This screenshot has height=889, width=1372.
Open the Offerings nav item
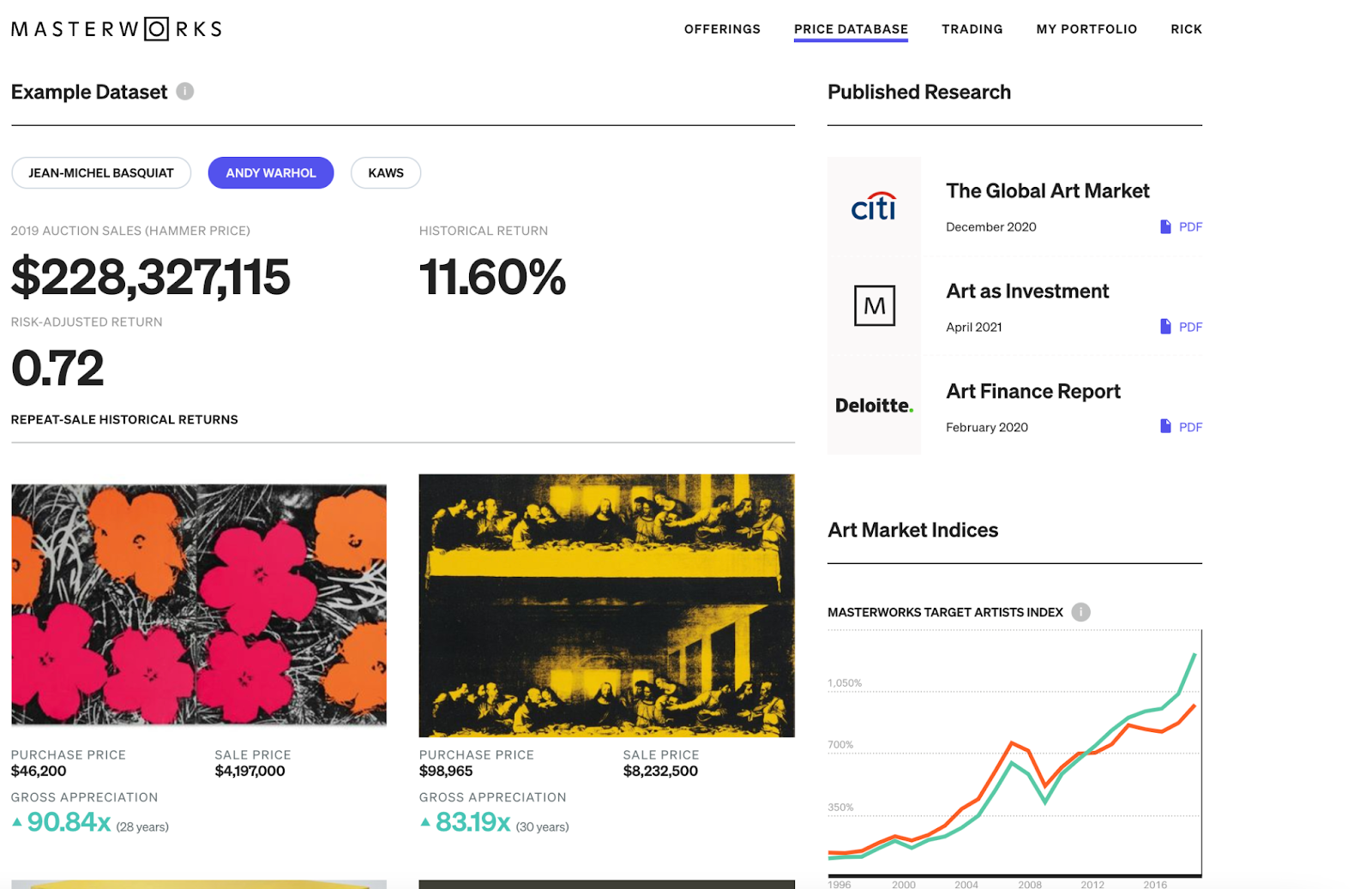722,29
